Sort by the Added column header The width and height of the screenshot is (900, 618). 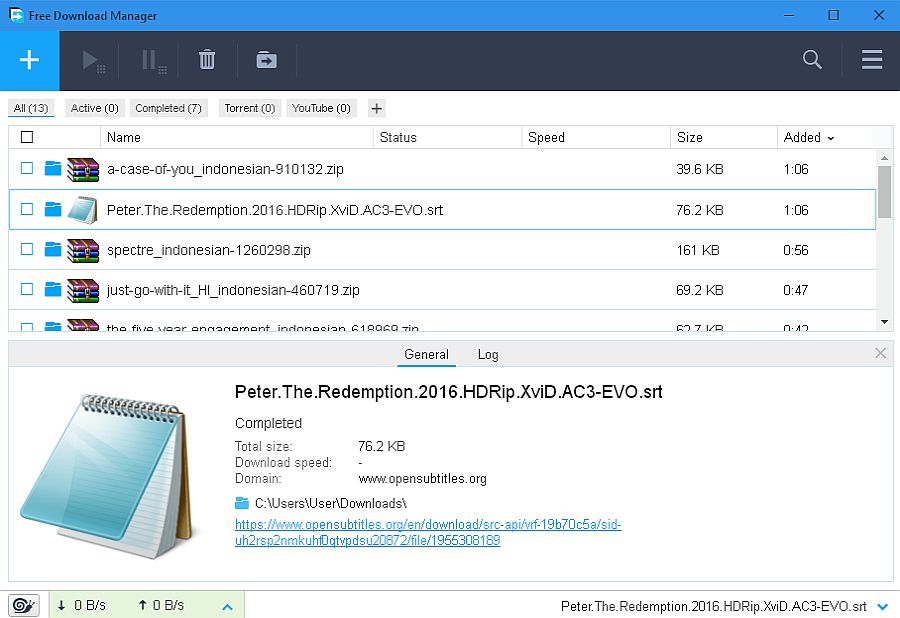click(x=808, y=137)
